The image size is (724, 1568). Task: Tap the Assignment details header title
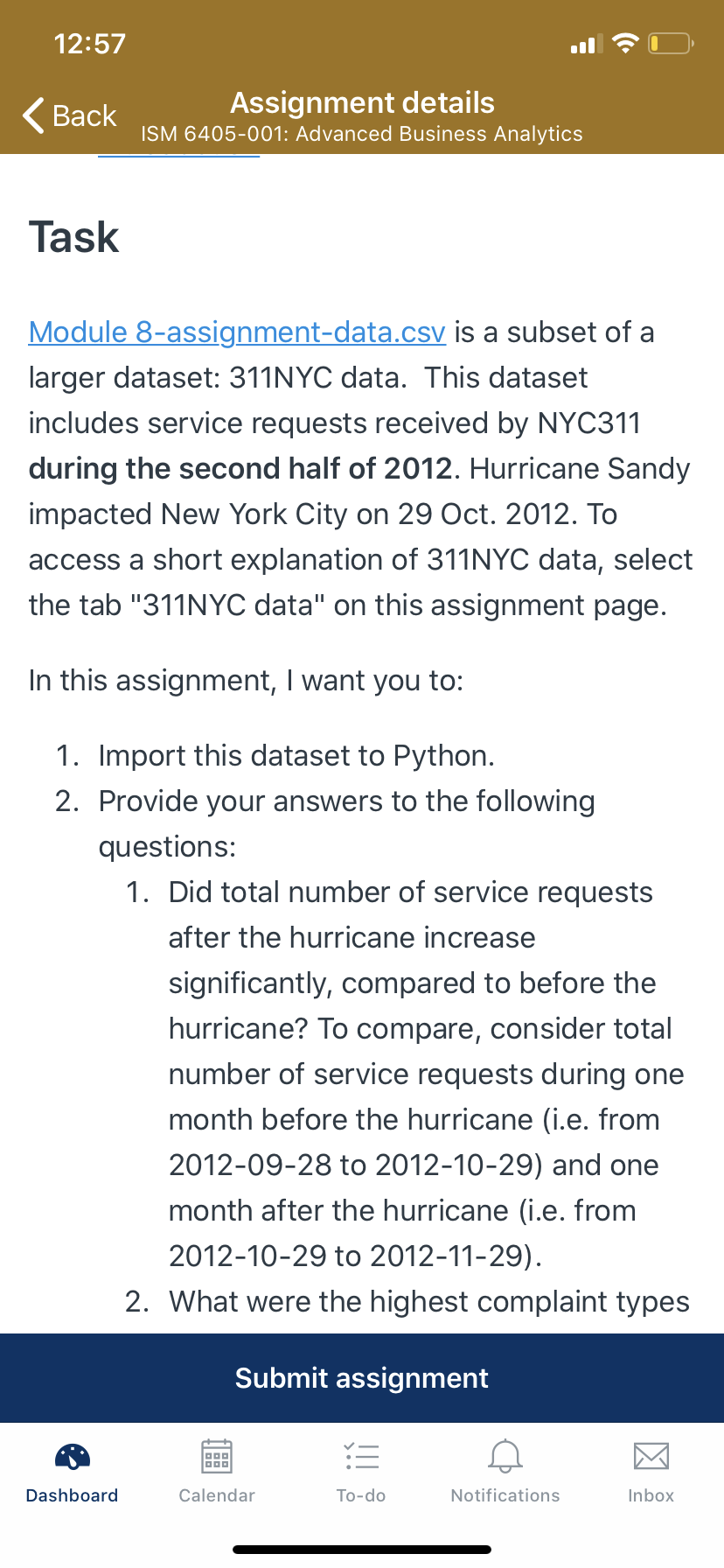click(362, 103)
